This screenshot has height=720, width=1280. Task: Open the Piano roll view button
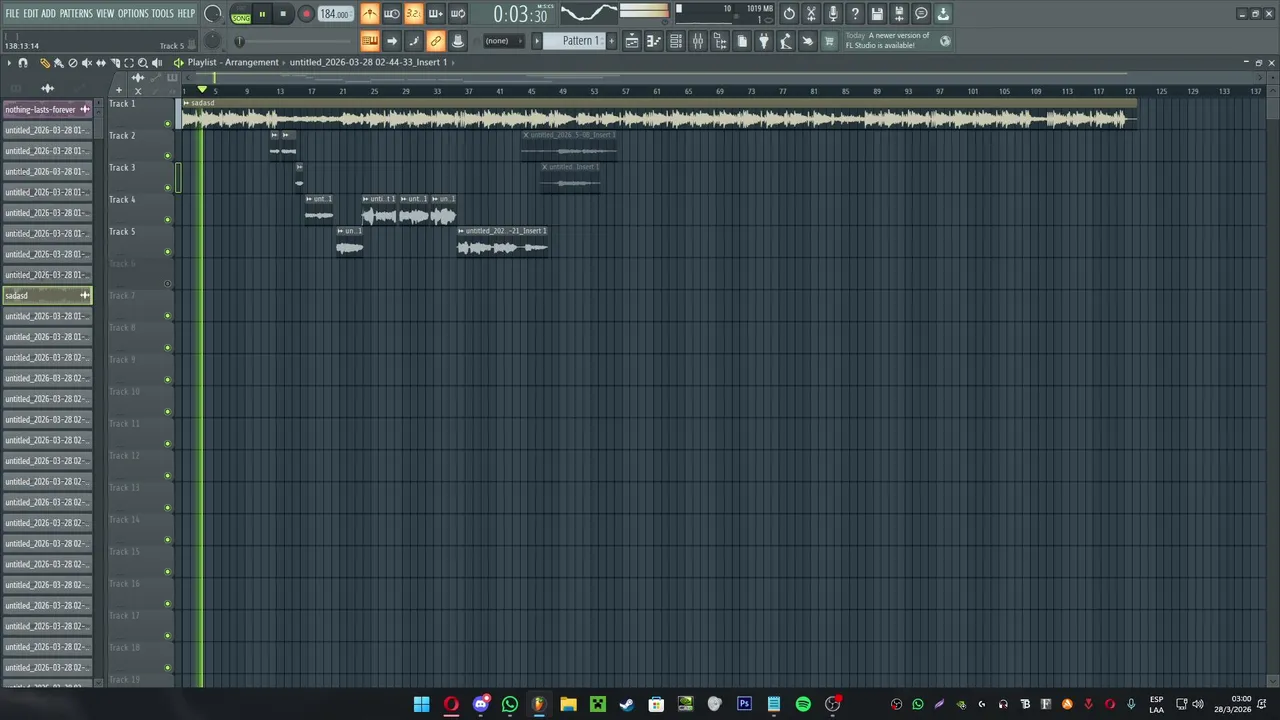pos(654,41)
